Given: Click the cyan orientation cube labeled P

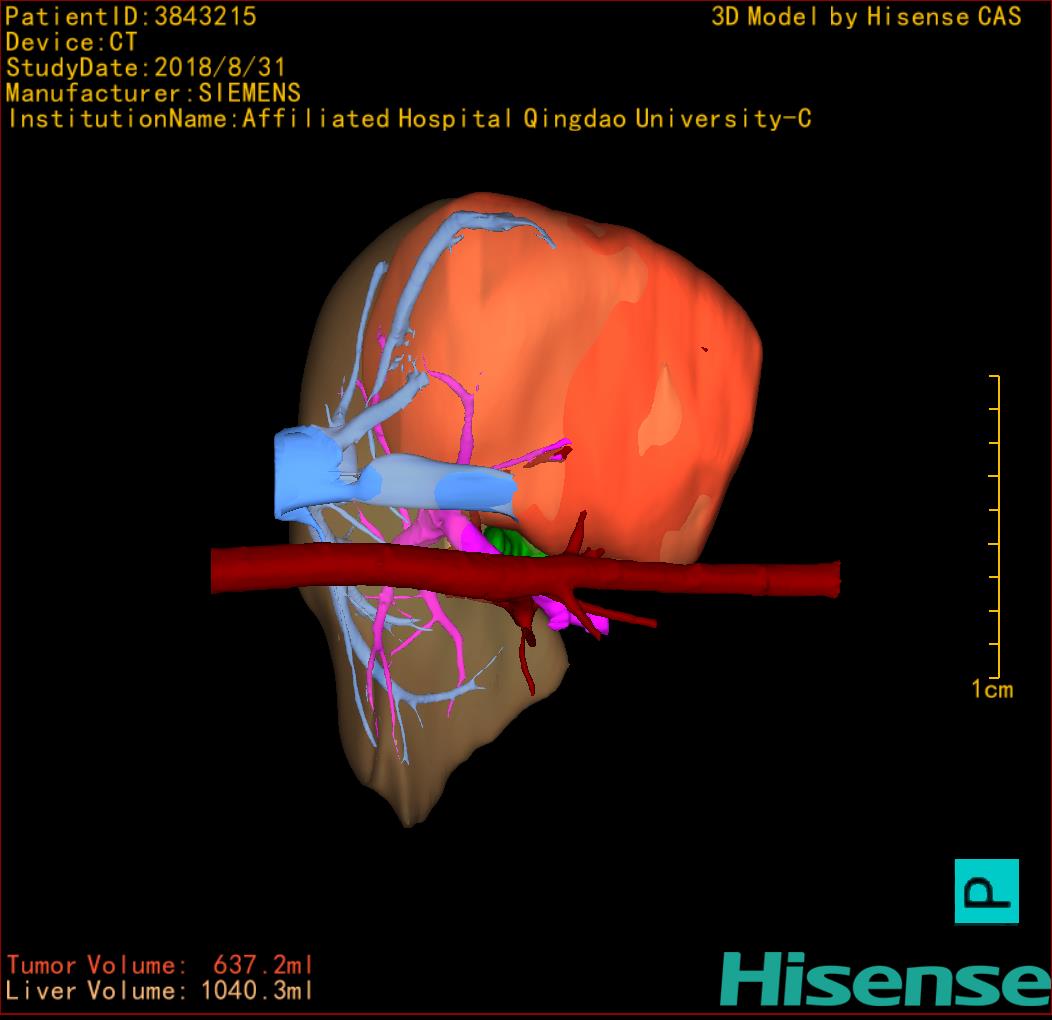Looking at the screenshot, I should (986, 890).
